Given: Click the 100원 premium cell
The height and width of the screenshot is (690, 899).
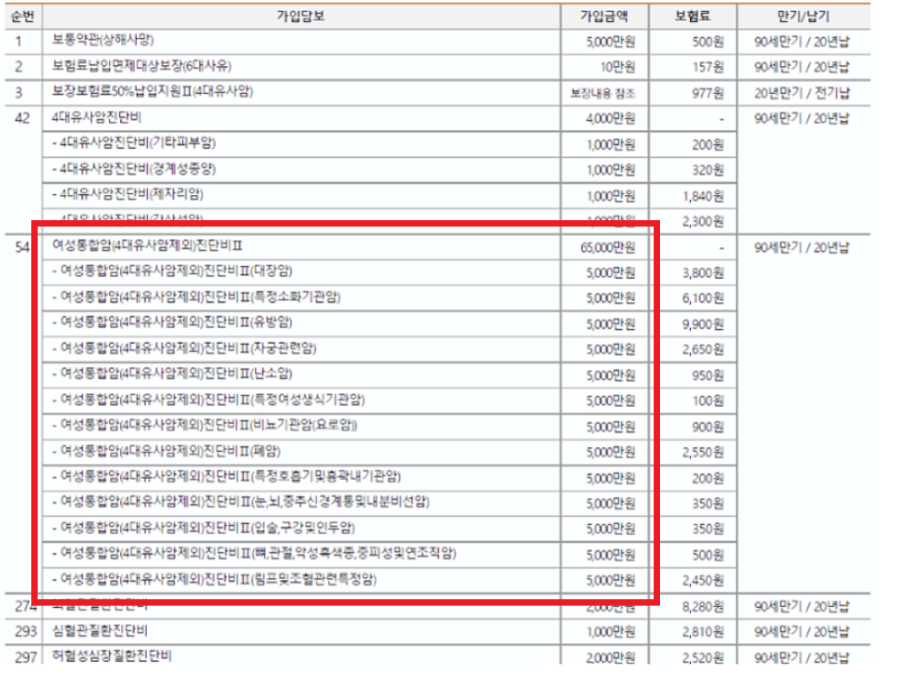Looking at the screenshot, I should tap(708, 401).
